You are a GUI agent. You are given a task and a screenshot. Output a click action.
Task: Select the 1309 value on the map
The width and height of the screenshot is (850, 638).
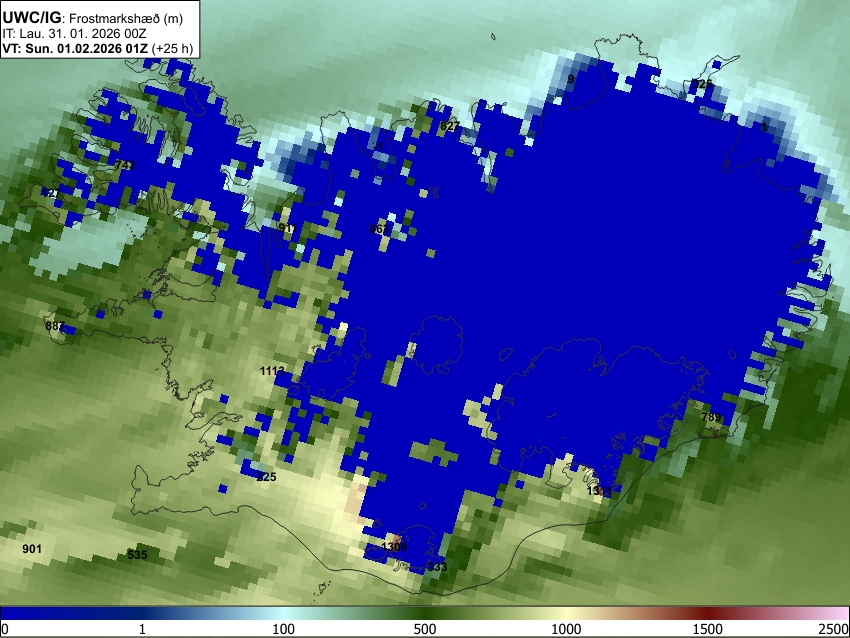(x=394, y=546)
